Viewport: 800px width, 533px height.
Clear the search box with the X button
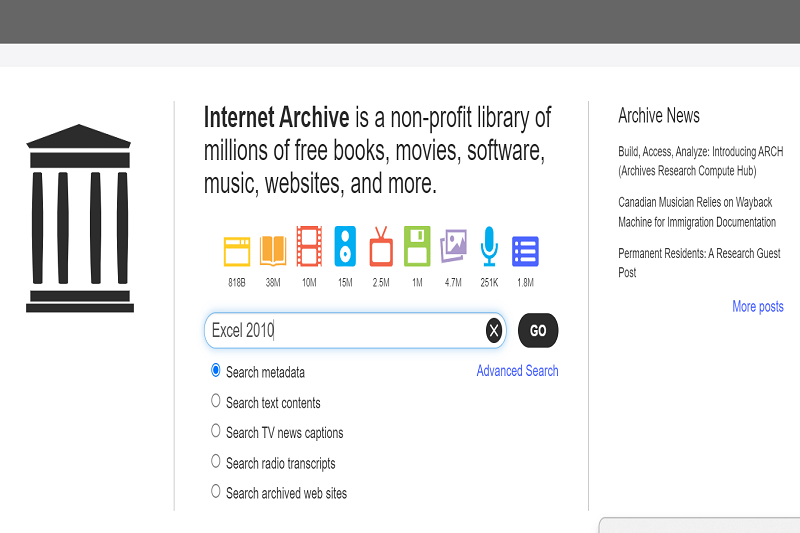coord(493,331)
